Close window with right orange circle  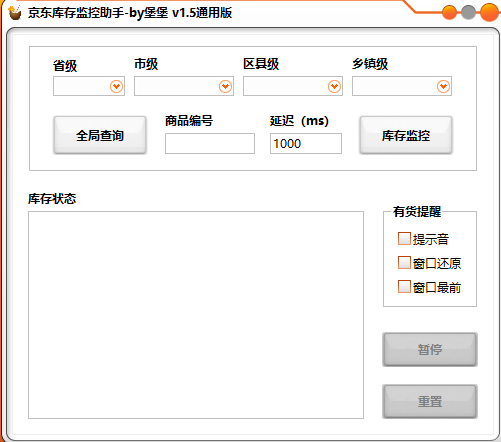489,12
